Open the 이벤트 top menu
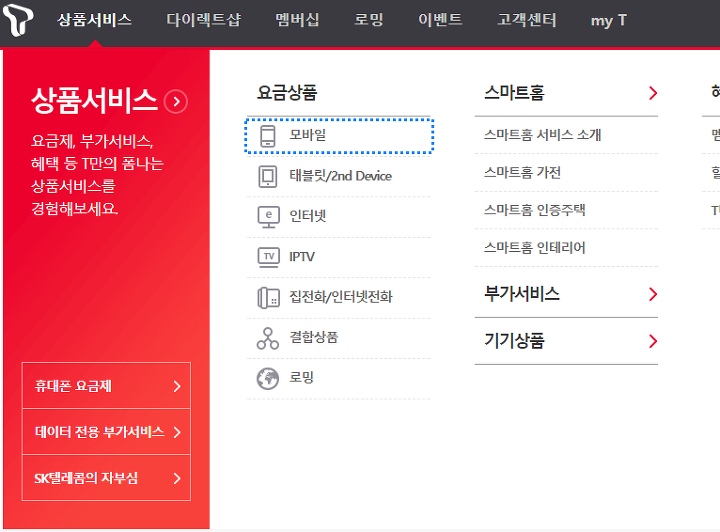The width and height of the screenshot is (720, 532). coord(440,20)
